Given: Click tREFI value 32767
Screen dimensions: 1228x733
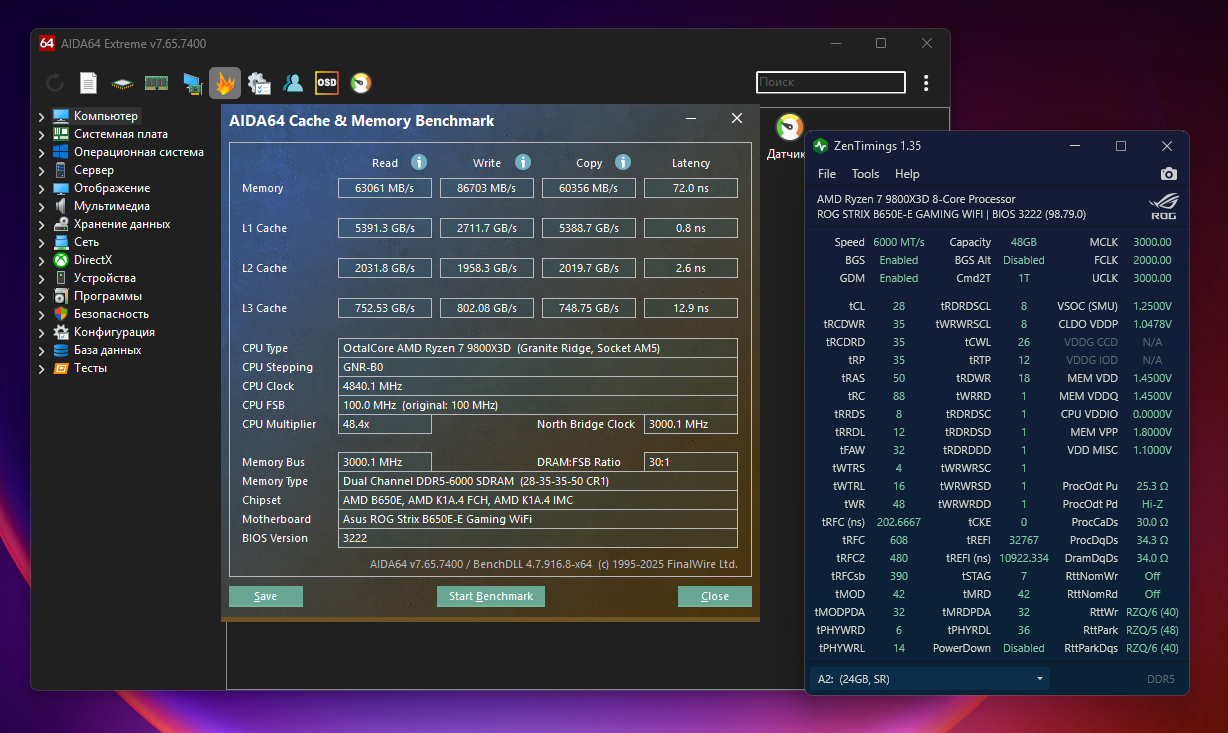Looking at the screenshot, I should click(1026, 540).
